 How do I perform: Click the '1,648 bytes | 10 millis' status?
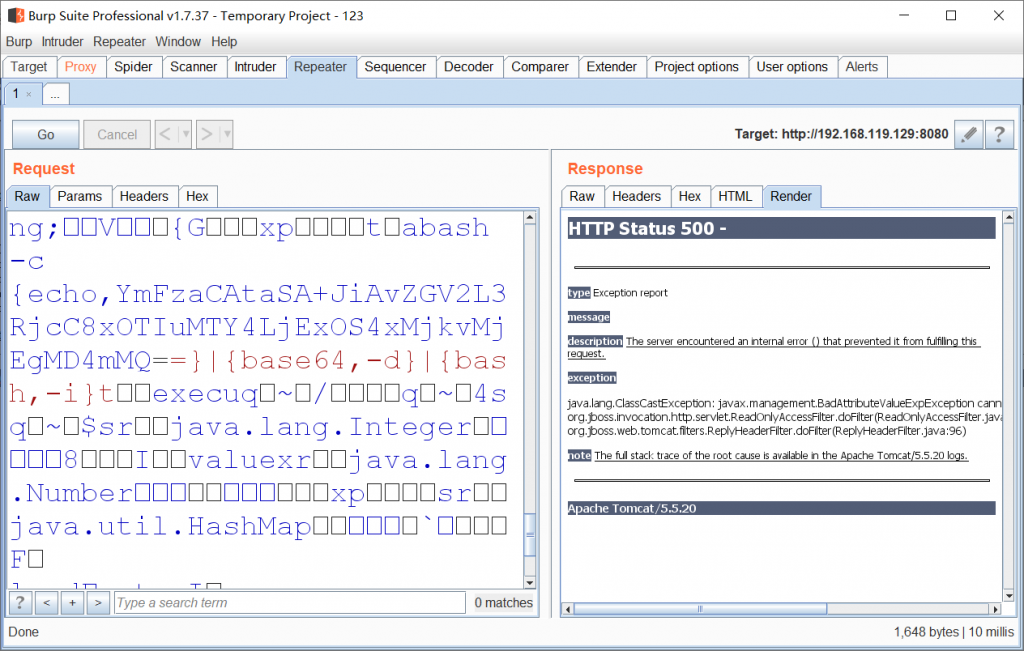(953, 632)
